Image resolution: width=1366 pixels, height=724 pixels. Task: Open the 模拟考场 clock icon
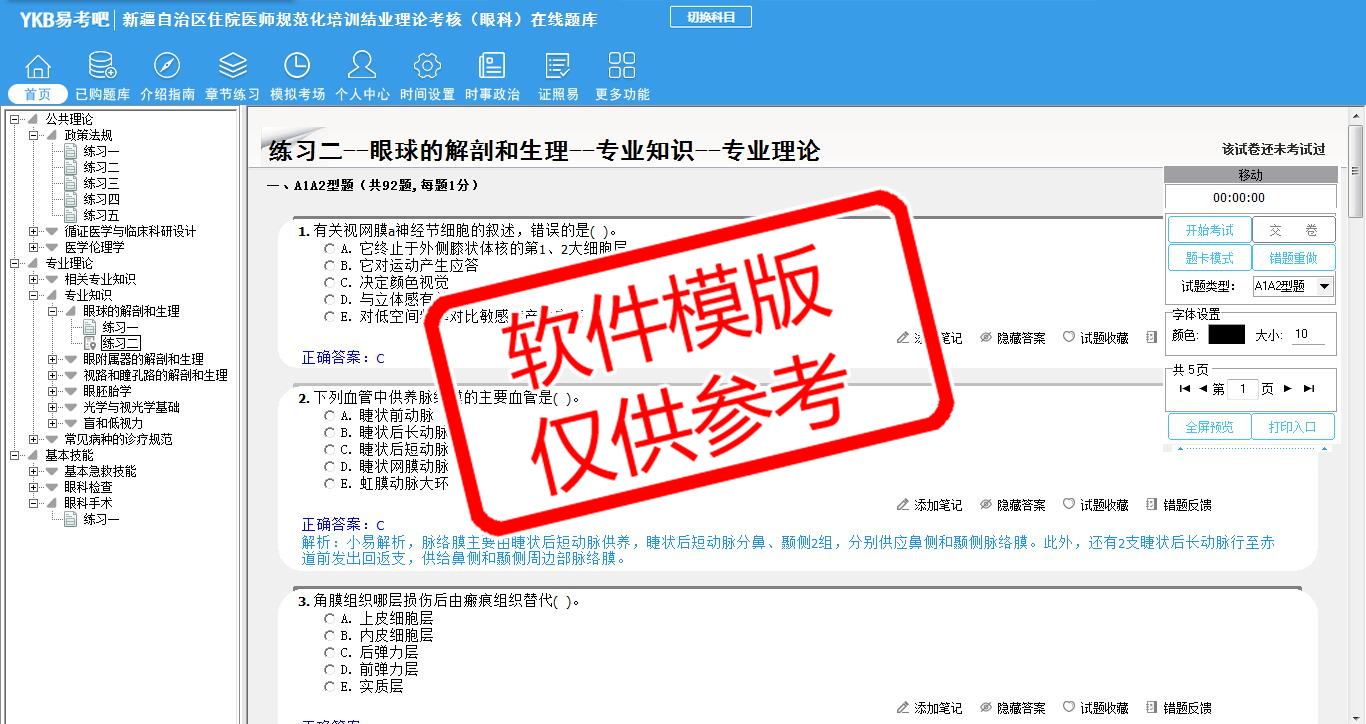[297, 67]
